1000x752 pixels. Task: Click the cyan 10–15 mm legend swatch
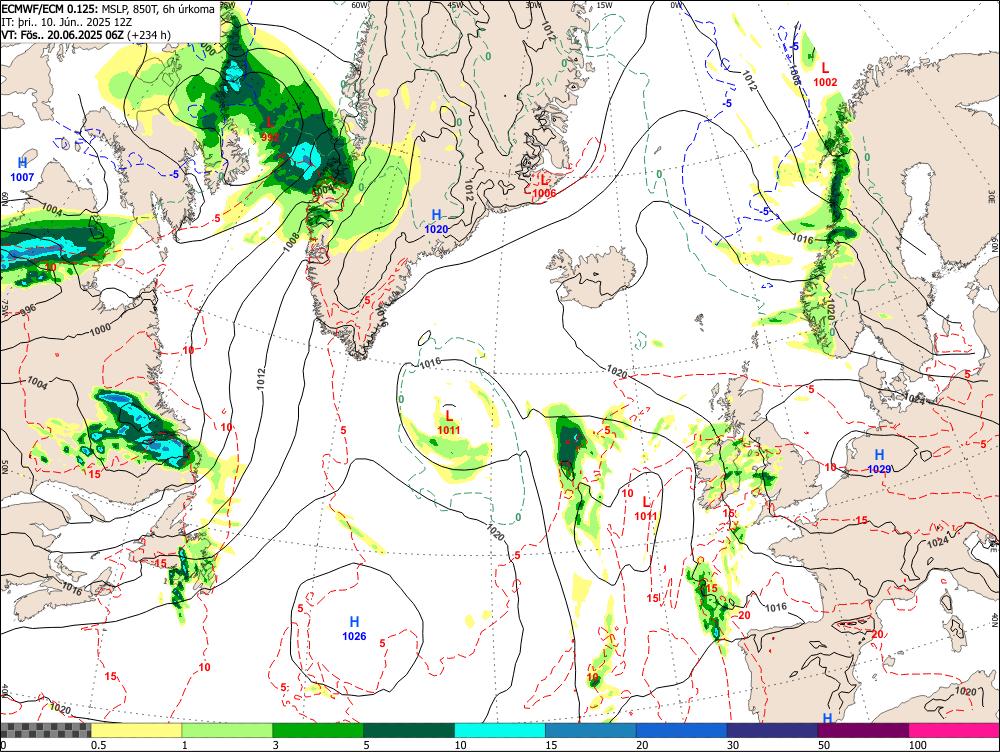coord(499,730)
